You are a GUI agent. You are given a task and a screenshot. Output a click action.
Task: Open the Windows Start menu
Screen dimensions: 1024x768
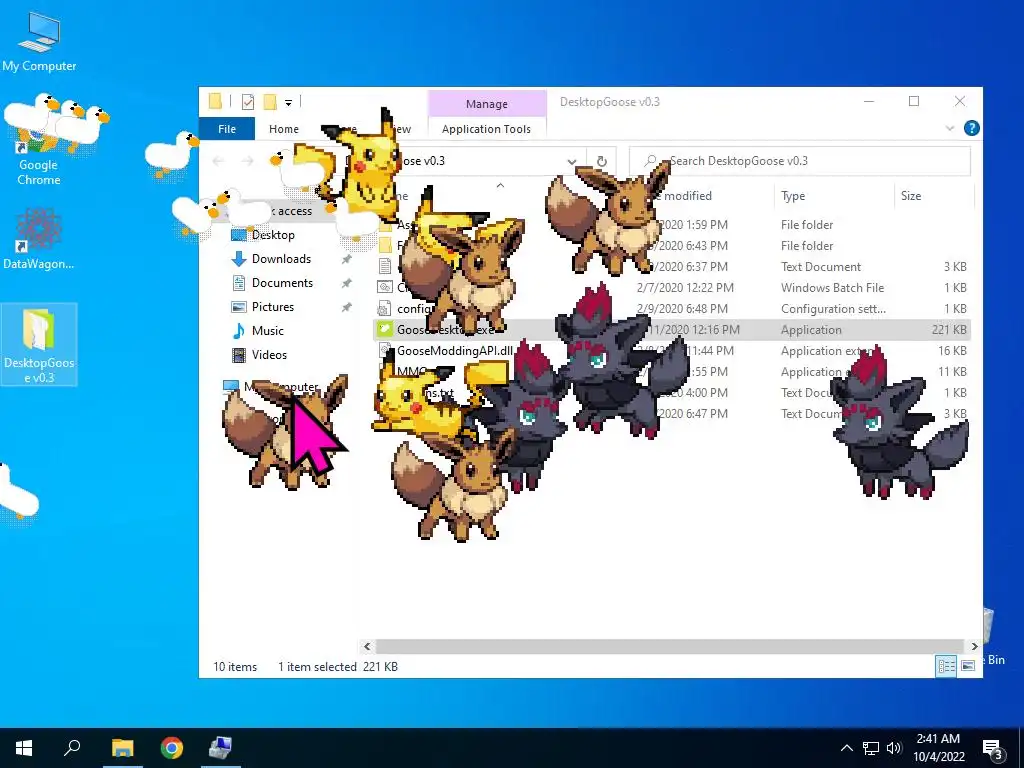pos(24,748)
